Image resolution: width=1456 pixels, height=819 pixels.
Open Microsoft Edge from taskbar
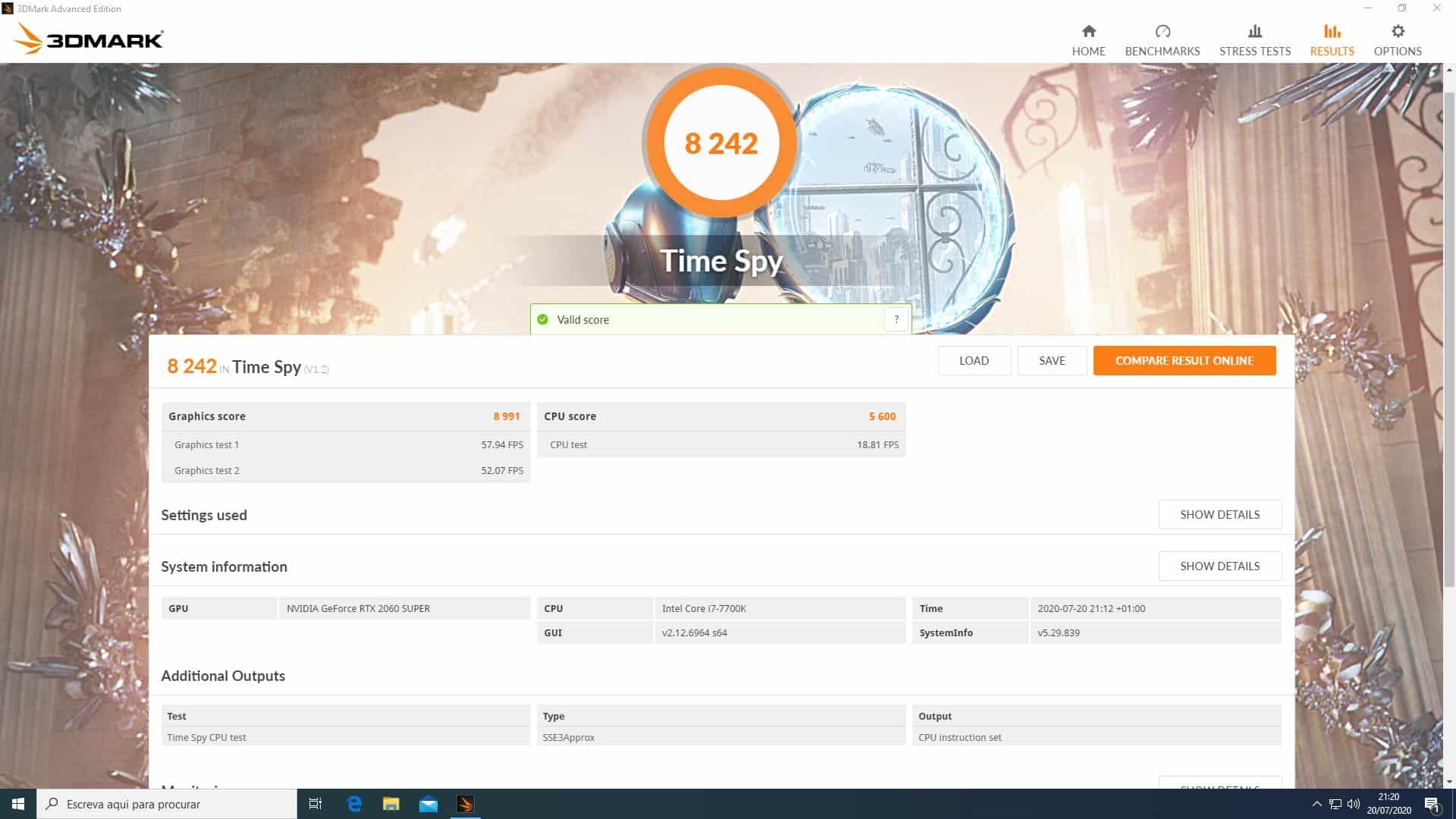point(353,804)
